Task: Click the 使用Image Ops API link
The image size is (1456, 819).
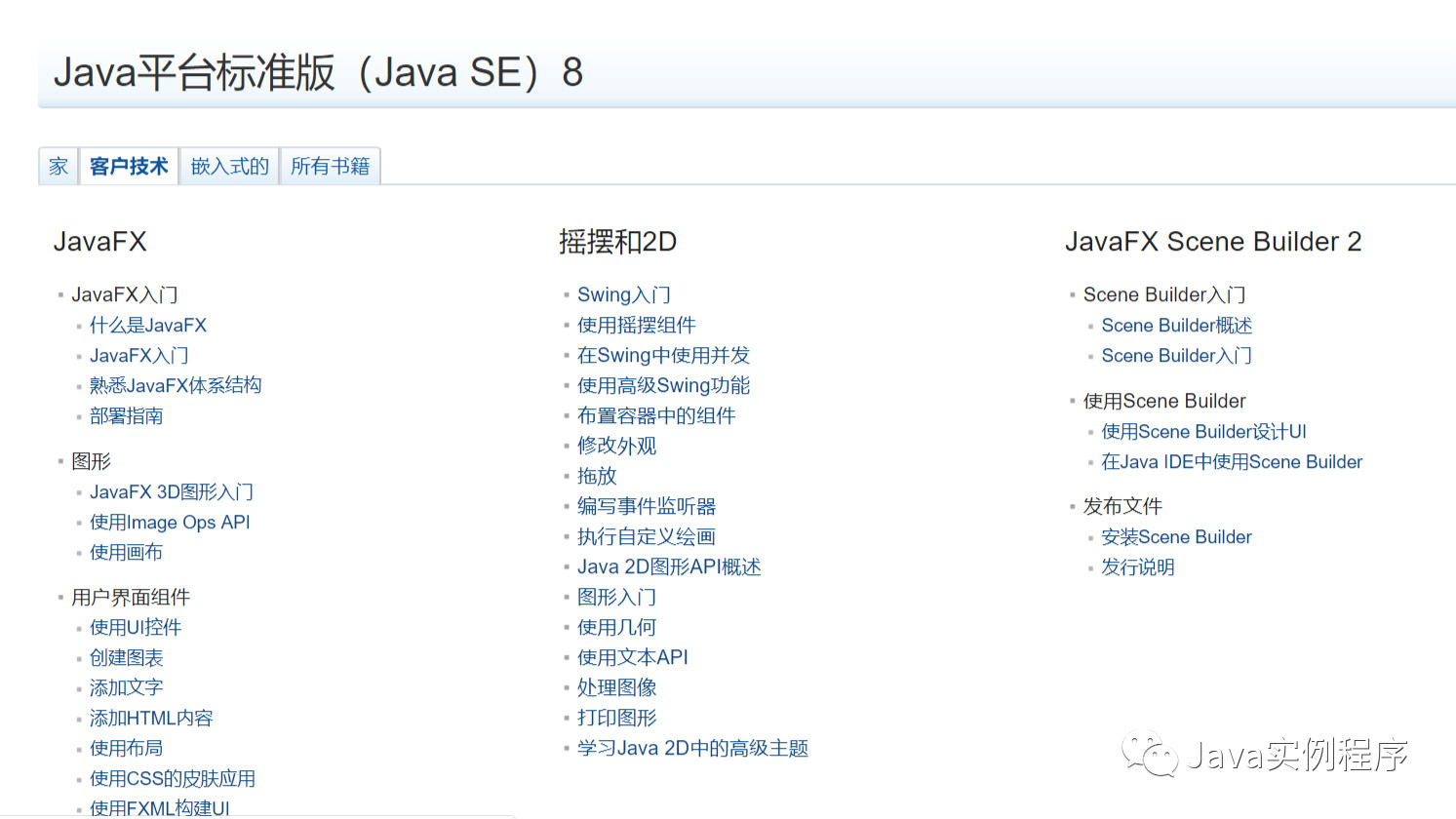Action: (170, 523)
